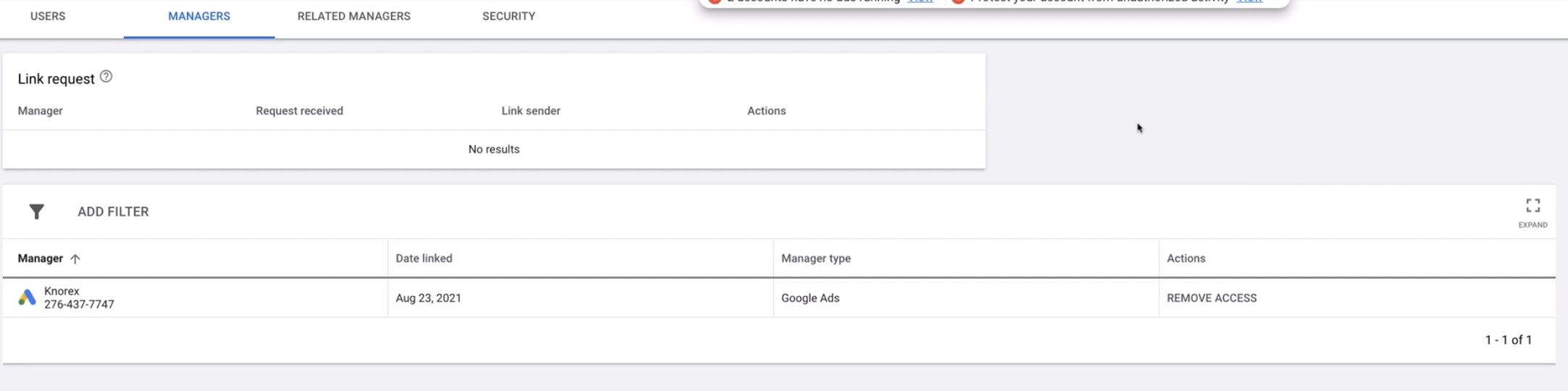Click the funnel filter icon
Viewport: 1568px width, 391px height.
36,211
